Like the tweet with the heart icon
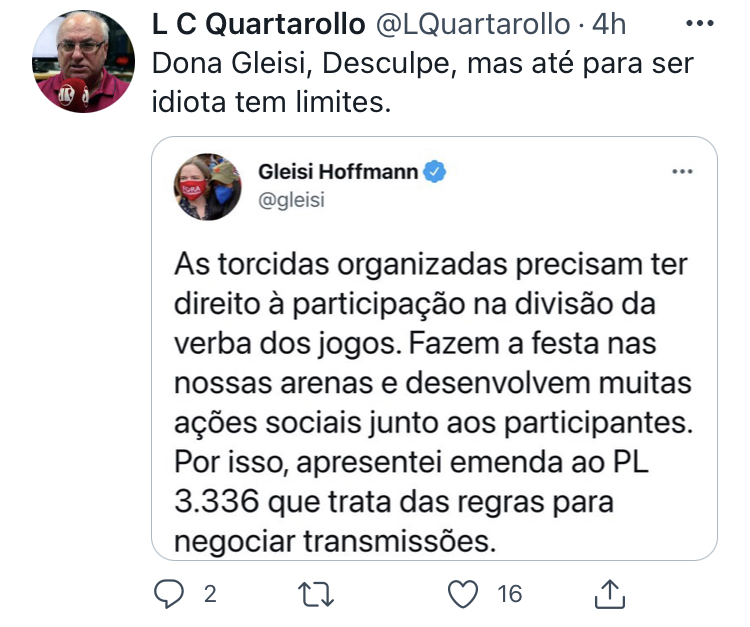Screen dimensions: 750x627 click(462, 595)
